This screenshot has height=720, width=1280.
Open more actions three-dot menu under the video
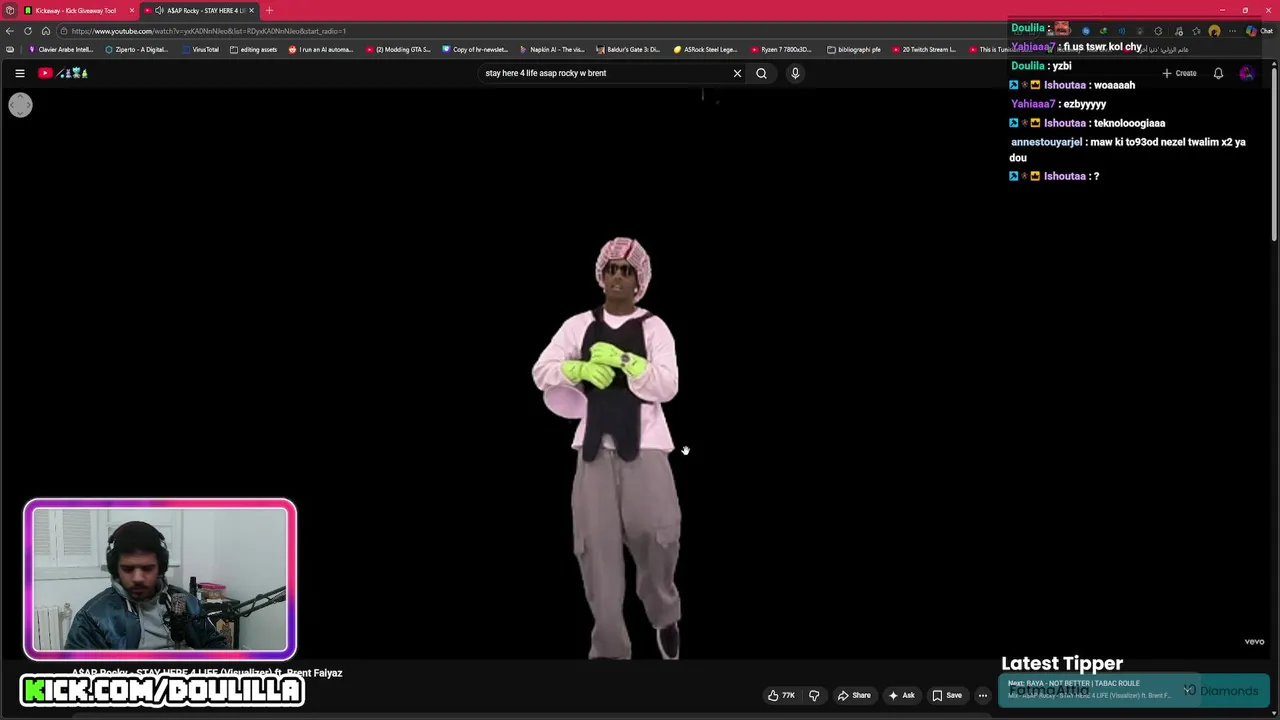click(x=983, y=695)
